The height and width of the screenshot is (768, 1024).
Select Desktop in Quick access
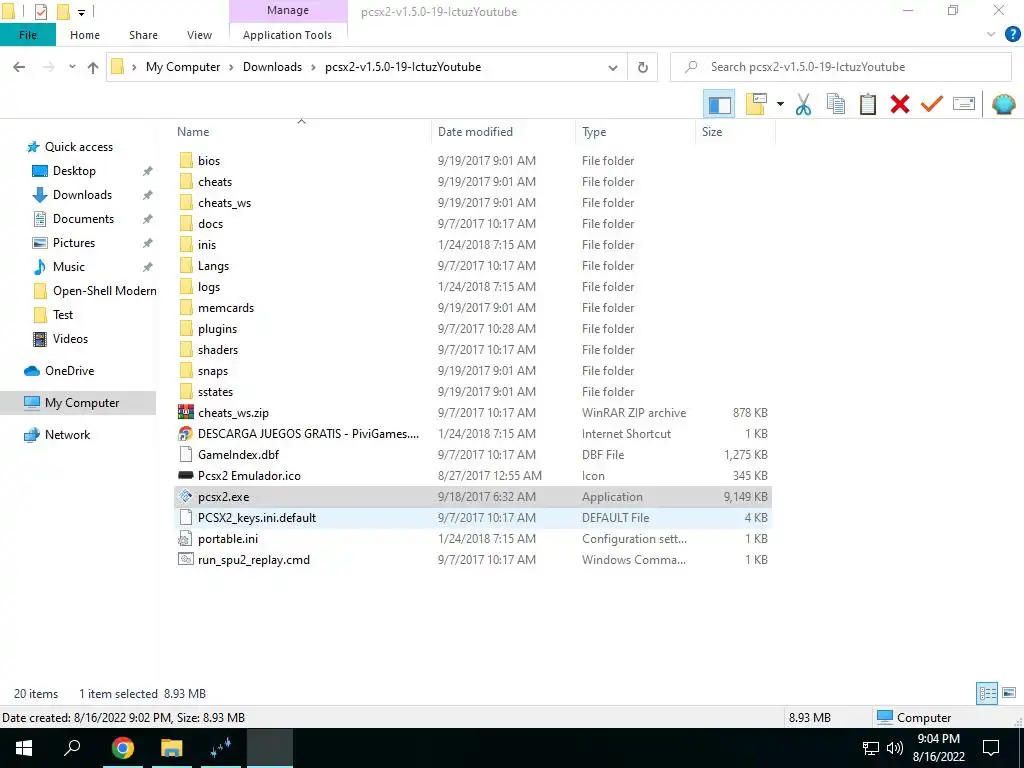pyautogui.click(x=74, y=170)
